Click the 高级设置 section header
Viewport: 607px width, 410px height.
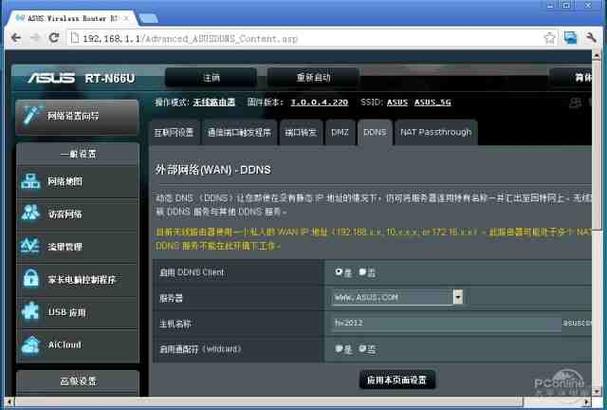click(78, 381)
